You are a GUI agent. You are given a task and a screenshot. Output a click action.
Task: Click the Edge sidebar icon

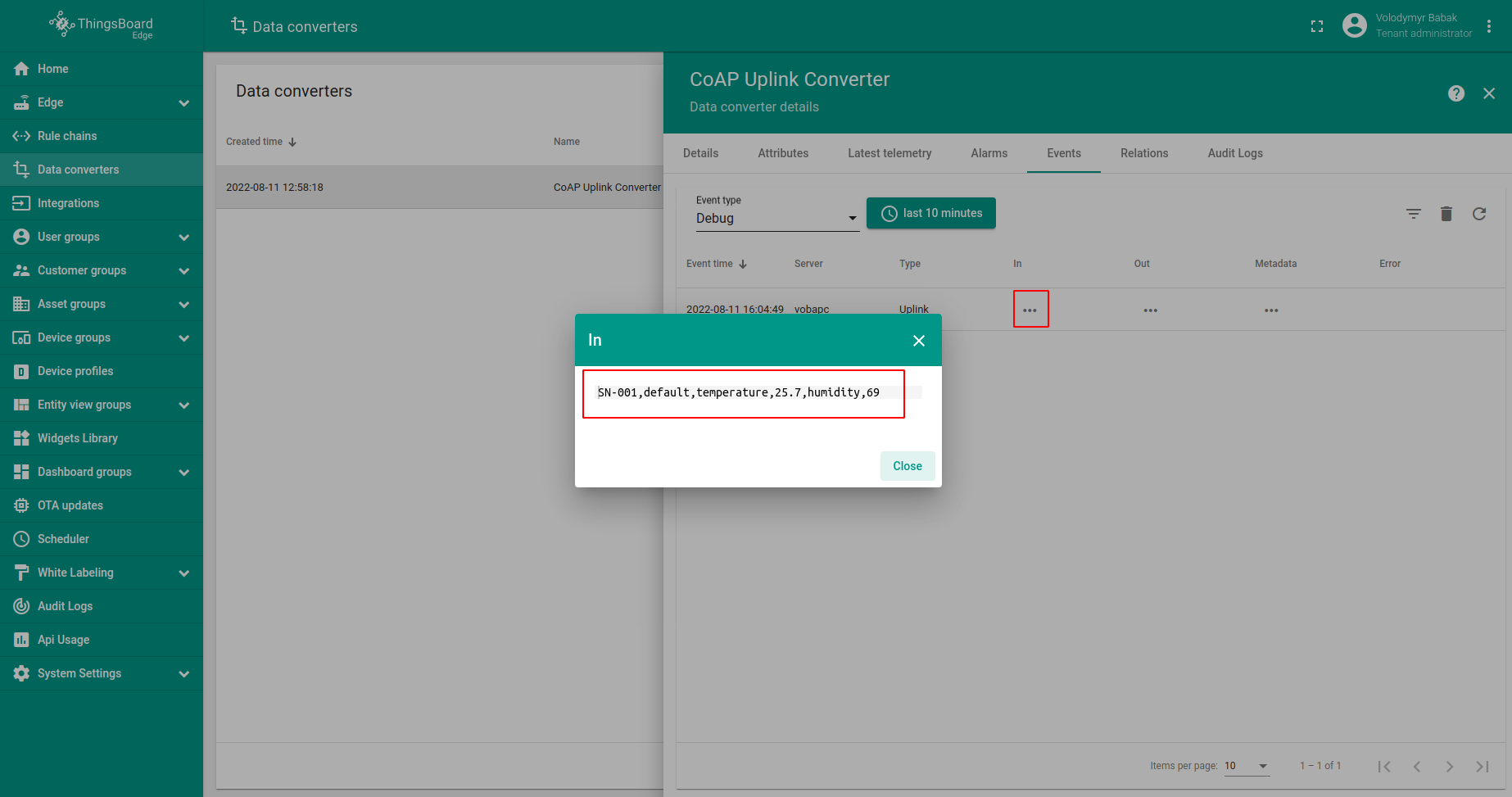(x=21, y=102)
